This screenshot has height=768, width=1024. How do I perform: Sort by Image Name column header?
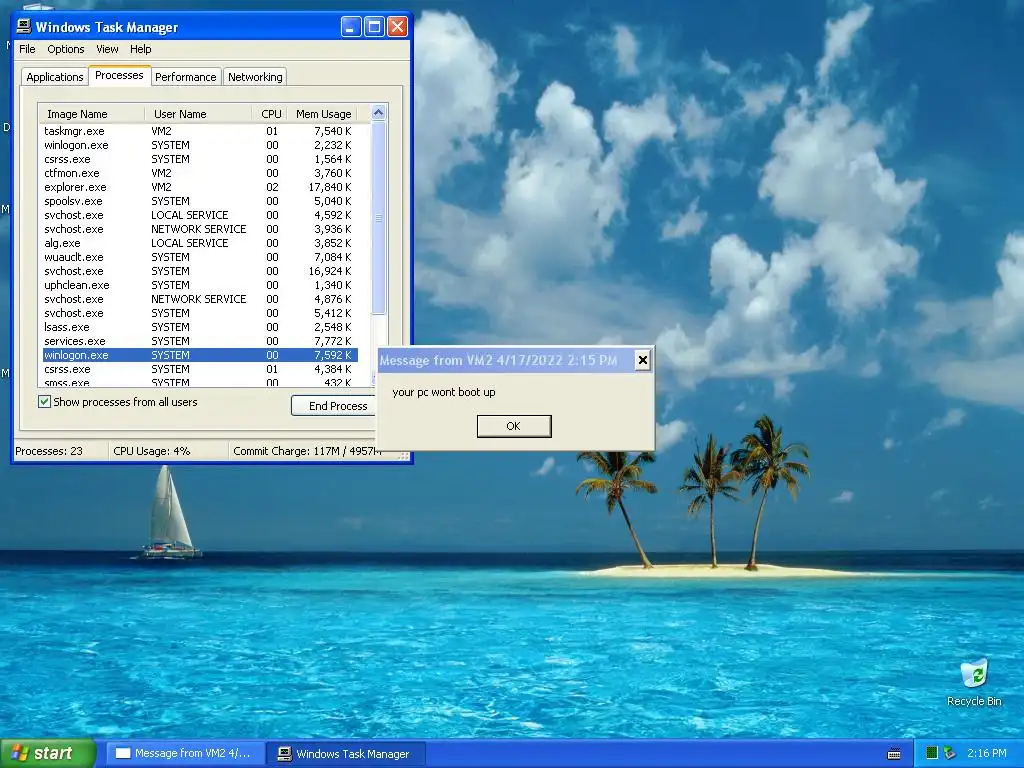(91, 114)
